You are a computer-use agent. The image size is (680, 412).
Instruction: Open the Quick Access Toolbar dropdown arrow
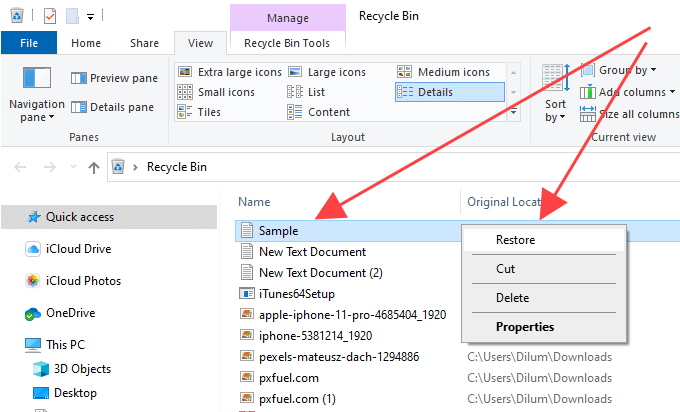click(x=90, y=16)
